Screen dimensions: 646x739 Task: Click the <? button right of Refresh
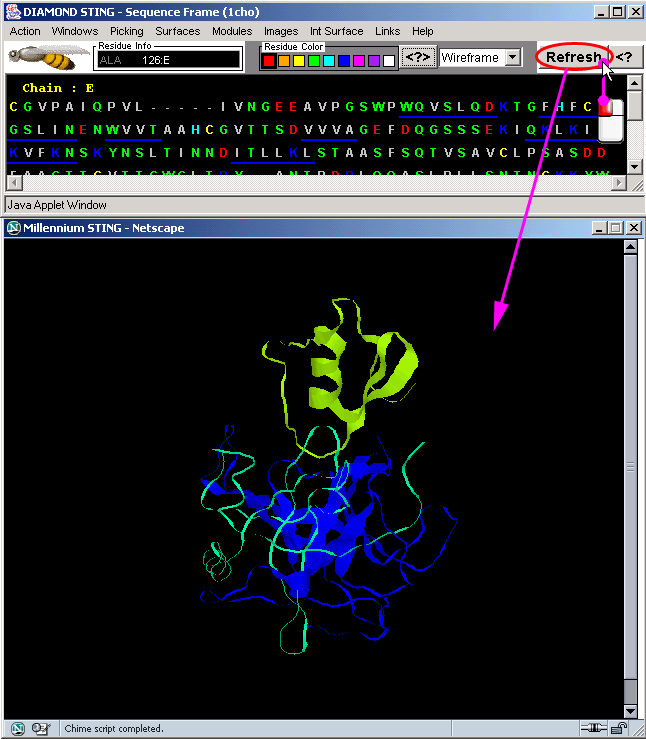click(x=624, y=57)
